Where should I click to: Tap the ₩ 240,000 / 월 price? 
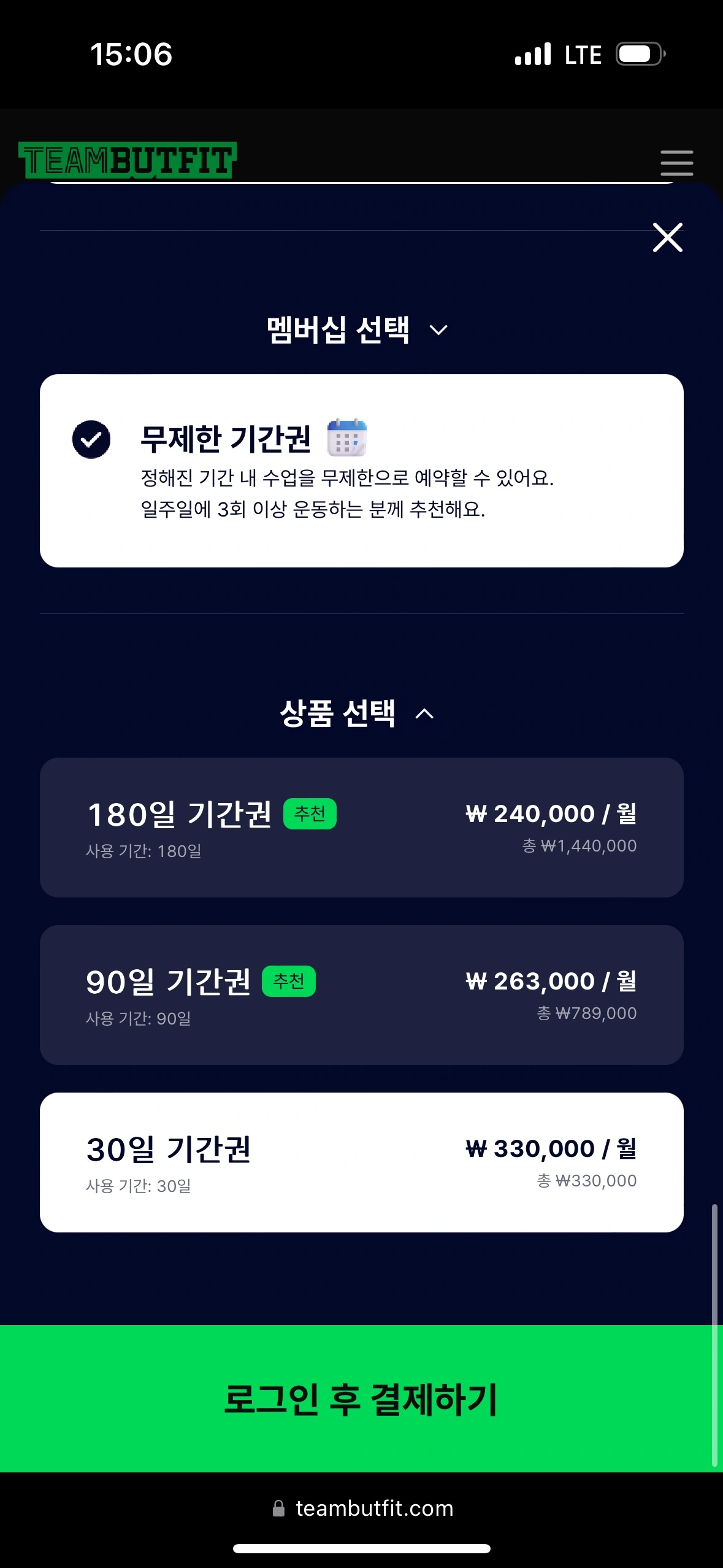point(551,813)
